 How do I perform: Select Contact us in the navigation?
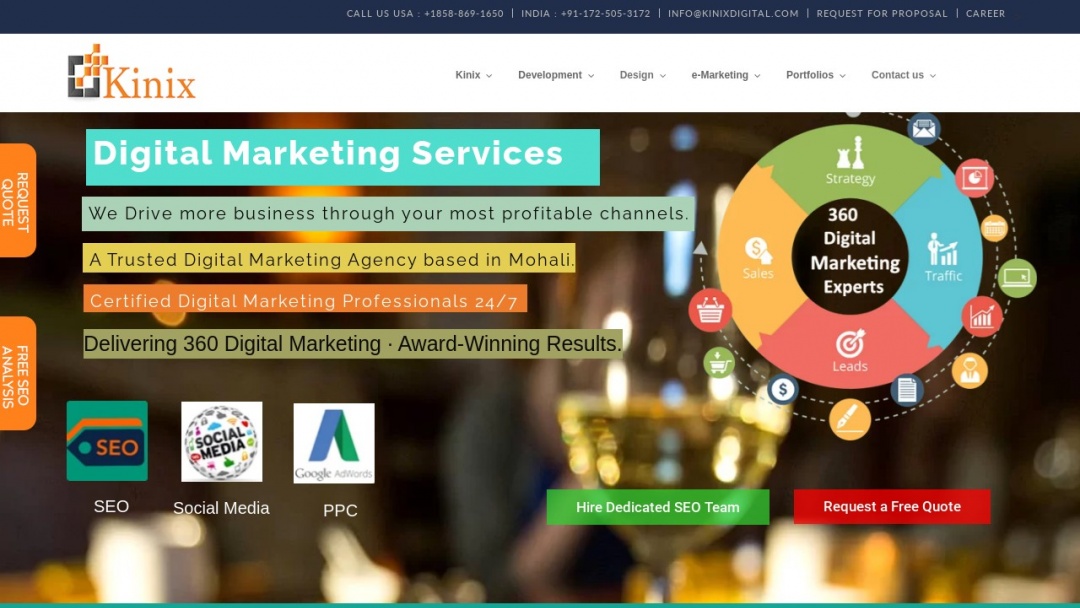(897, 75)
